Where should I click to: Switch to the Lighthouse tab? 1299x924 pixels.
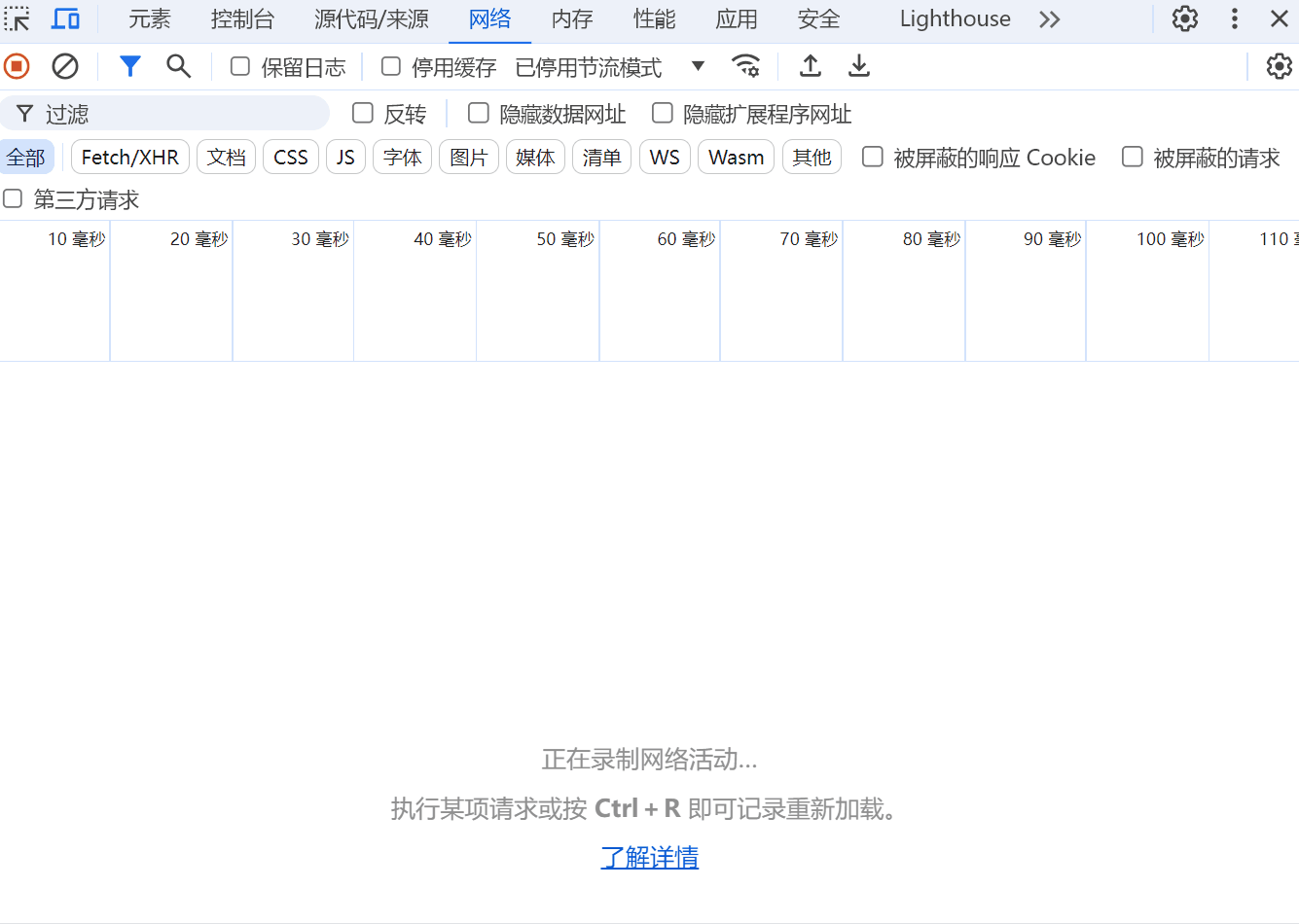pos(955,18)
